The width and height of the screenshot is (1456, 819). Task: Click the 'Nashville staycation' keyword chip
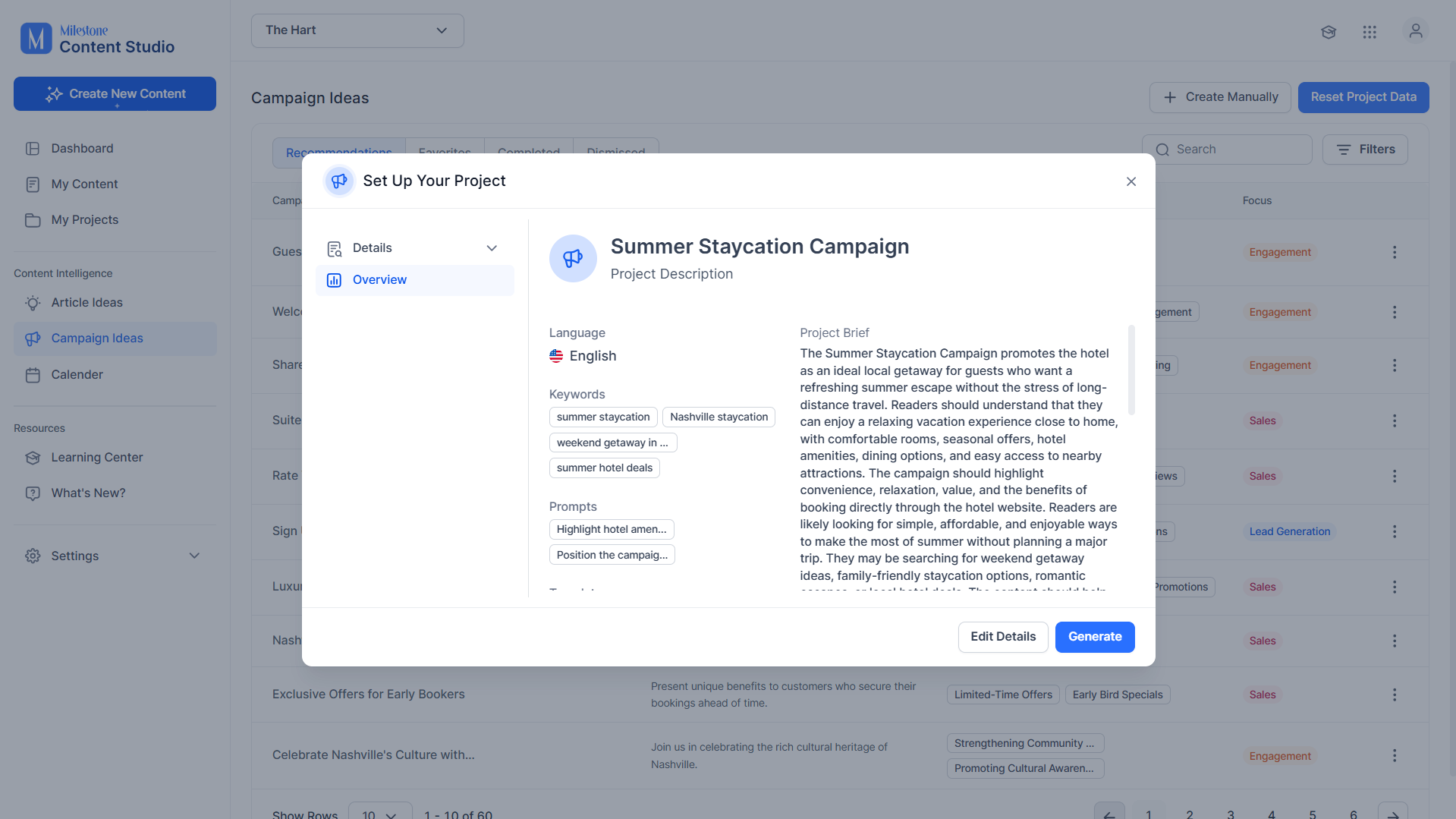tap(719, 417)
